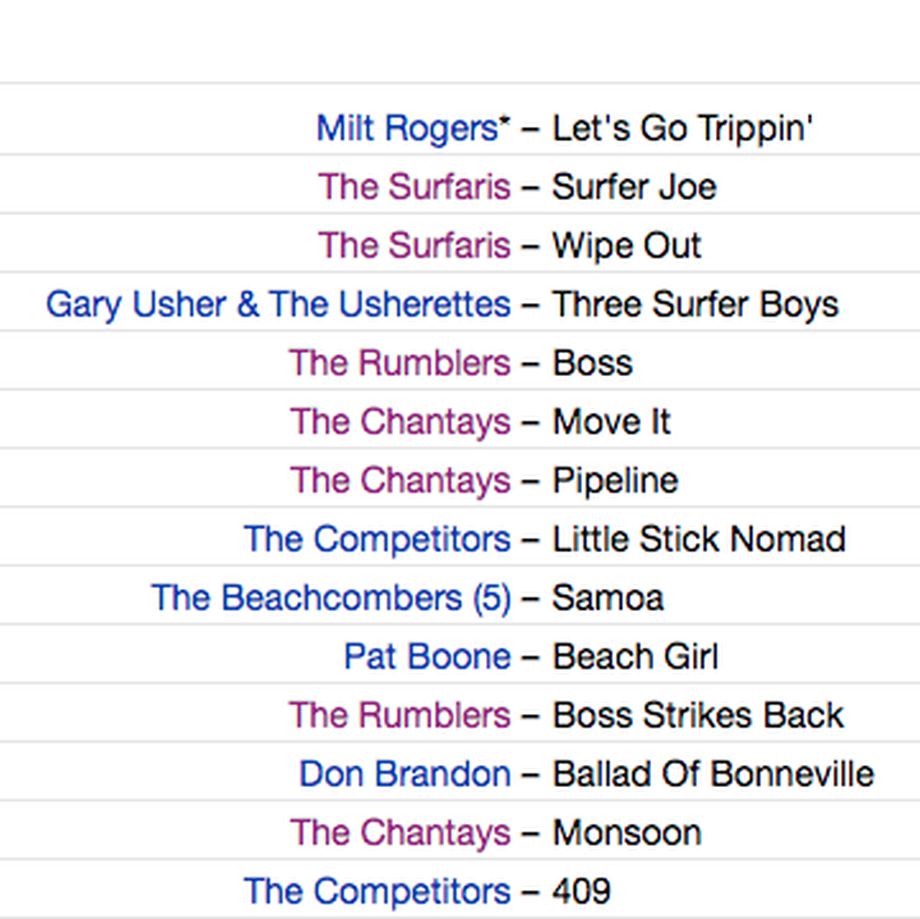Open The Rumblers link next to Boss
Image resolution: width=920 pixels, height=919 pixels.
pyautogui.click(x=400, y=363)
